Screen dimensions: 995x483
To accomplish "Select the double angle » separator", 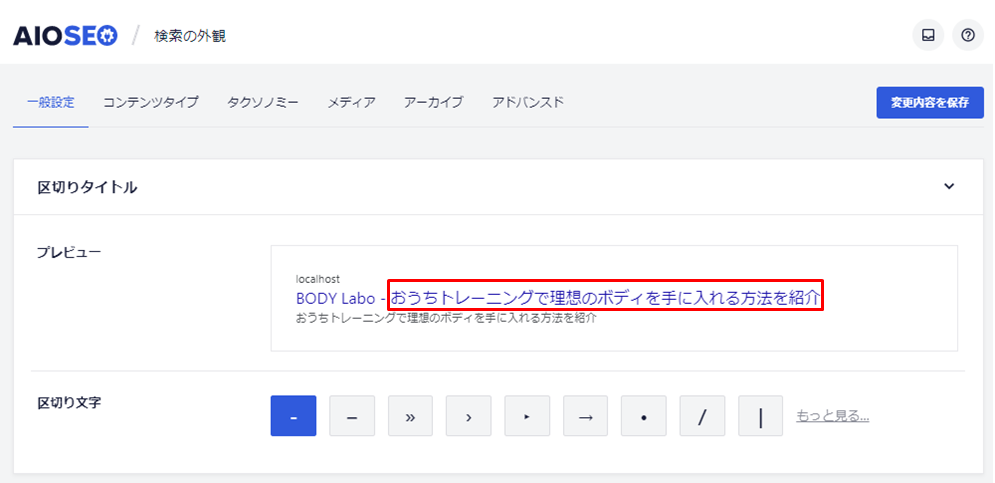I will pyautogui.click(x=411, y=416).
